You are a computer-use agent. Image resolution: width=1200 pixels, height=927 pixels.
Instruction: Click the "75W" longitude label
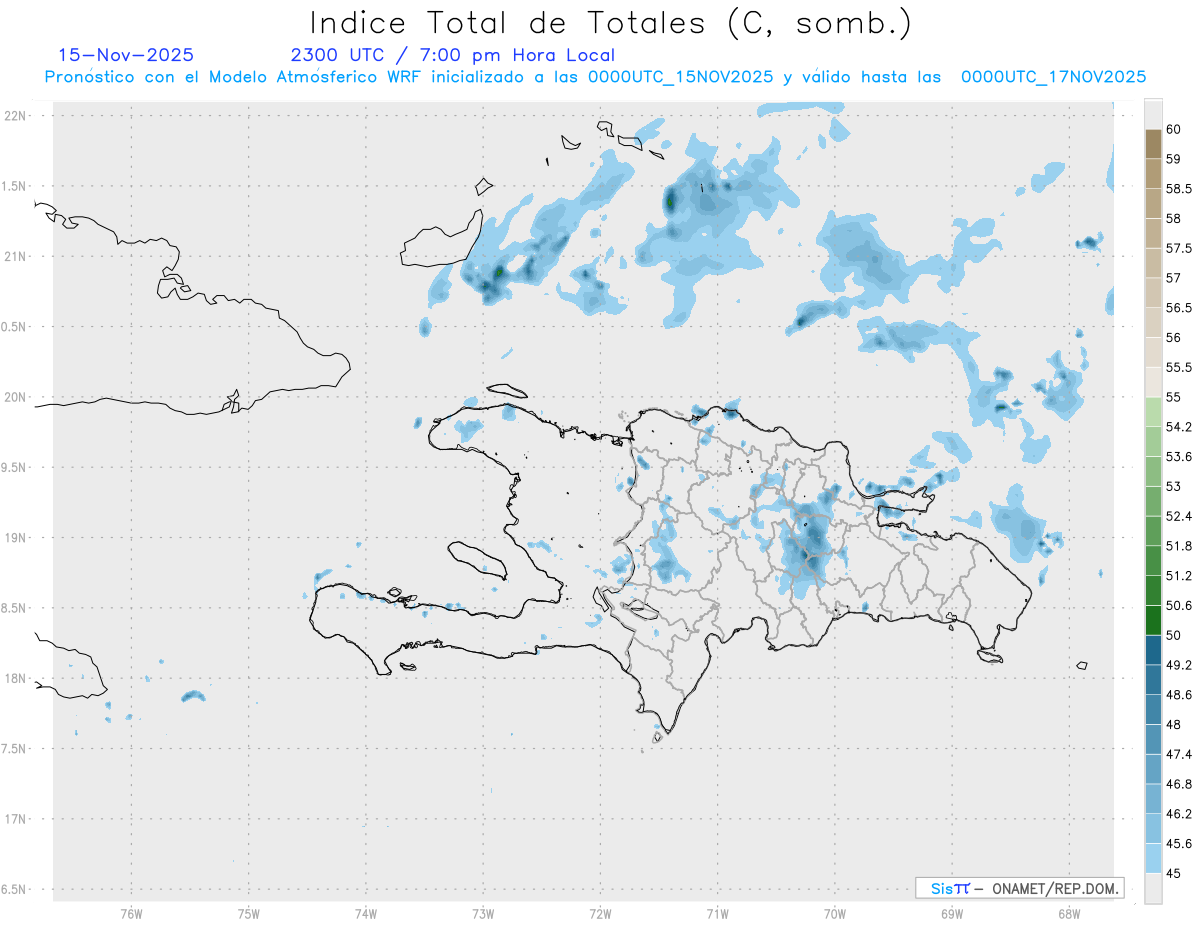pos(248,914)
